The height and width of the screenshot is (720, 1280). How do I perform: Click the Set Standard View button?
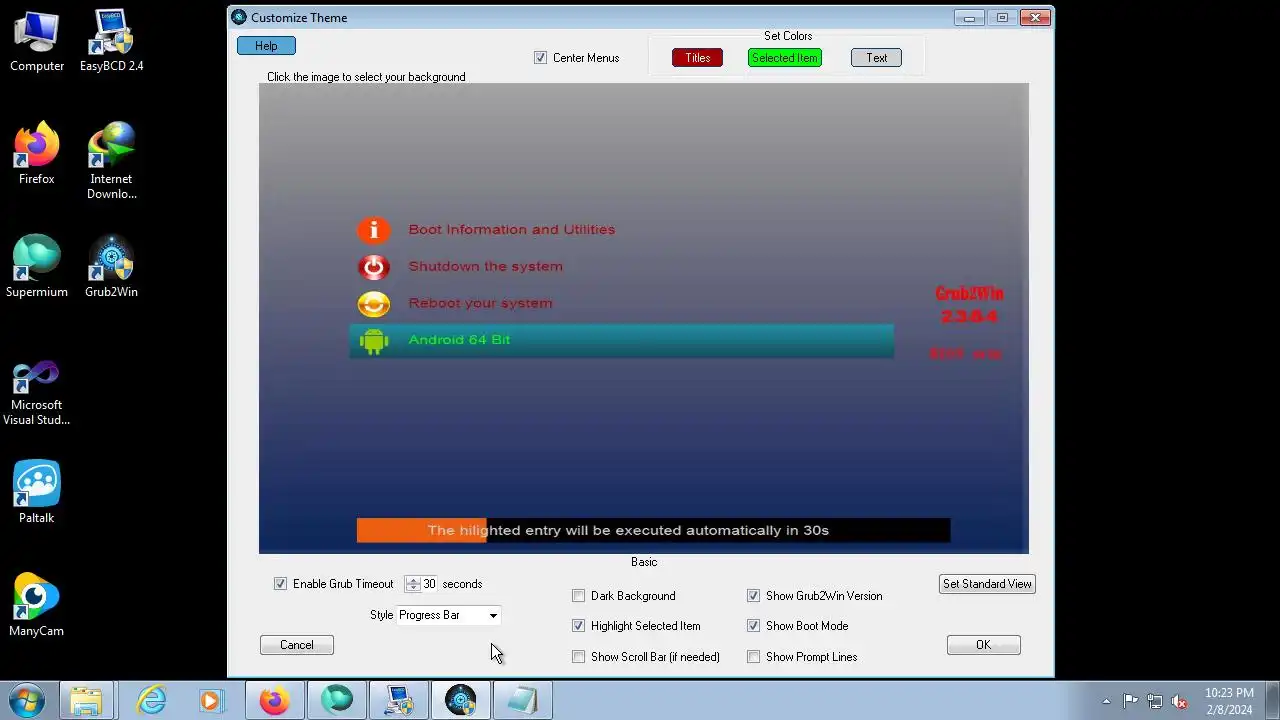coord(987,584)
